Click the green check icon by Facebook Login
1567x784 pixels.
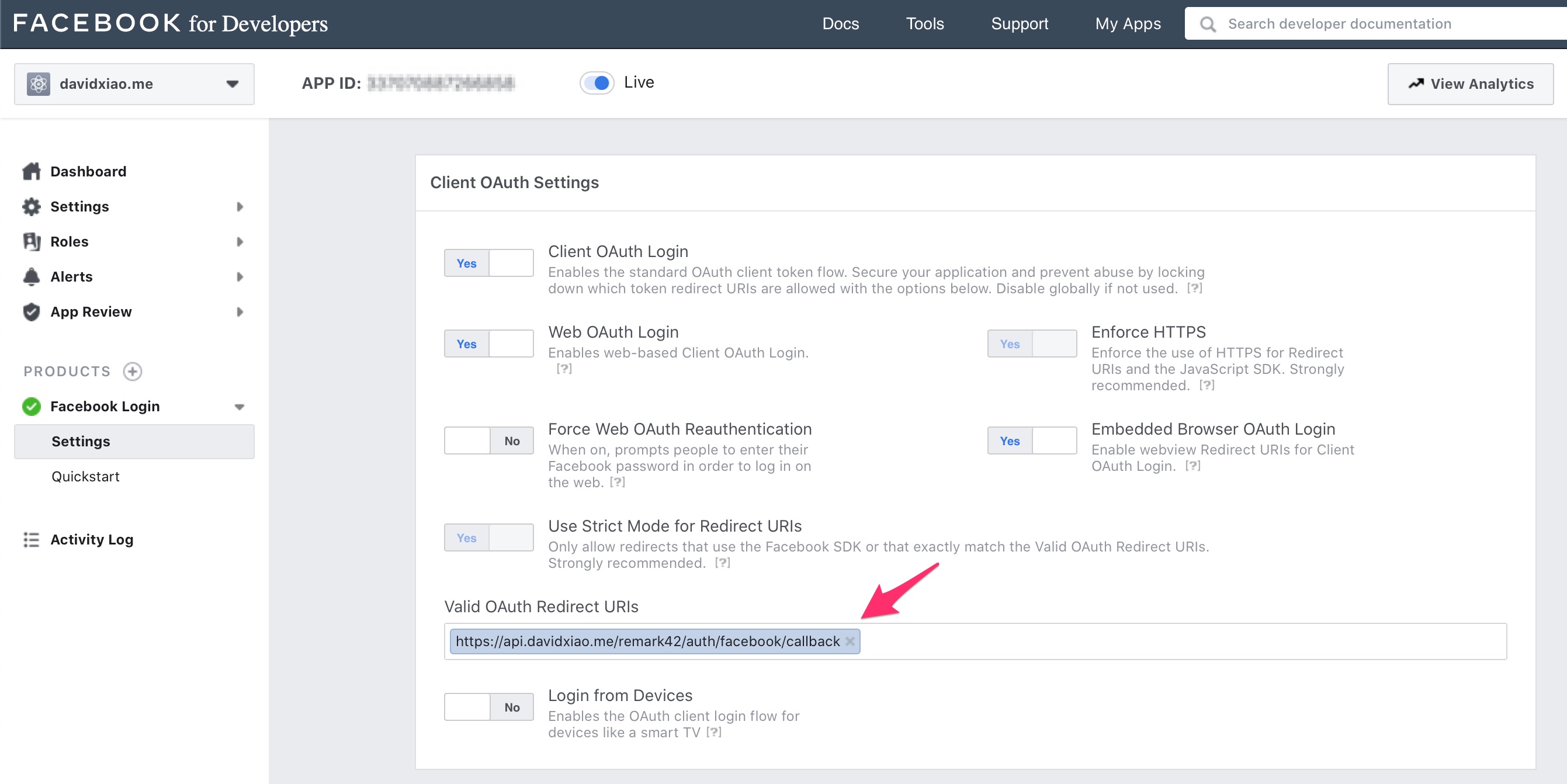pos(31,406)
